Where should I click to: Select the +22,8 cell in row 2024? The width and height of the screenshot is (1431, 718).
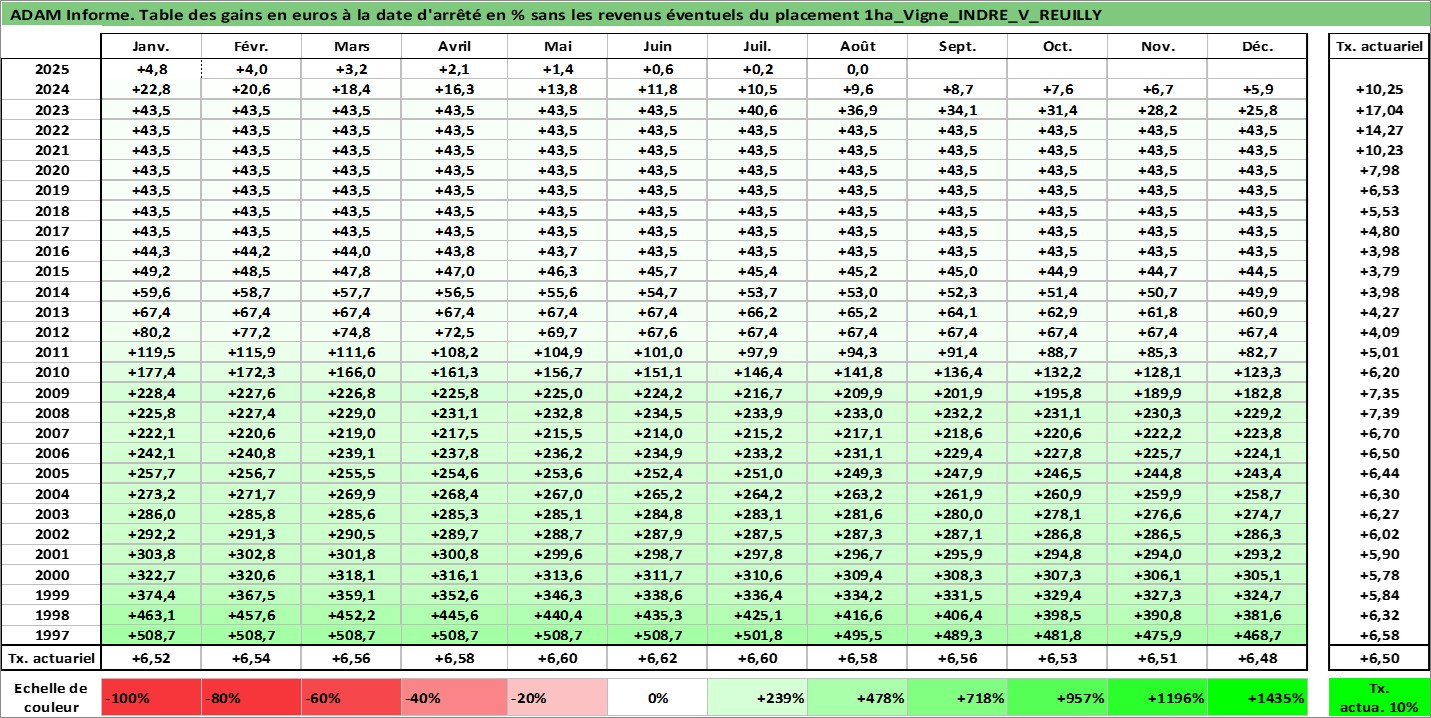[x=152, y=90]
